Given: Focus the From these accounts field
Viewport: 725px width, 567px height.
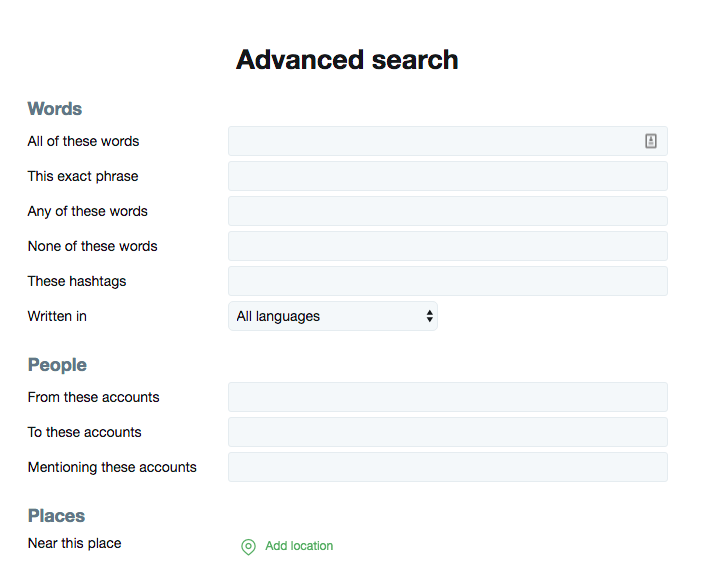Looking at the screenshot, I should click(x=447, y=397).
